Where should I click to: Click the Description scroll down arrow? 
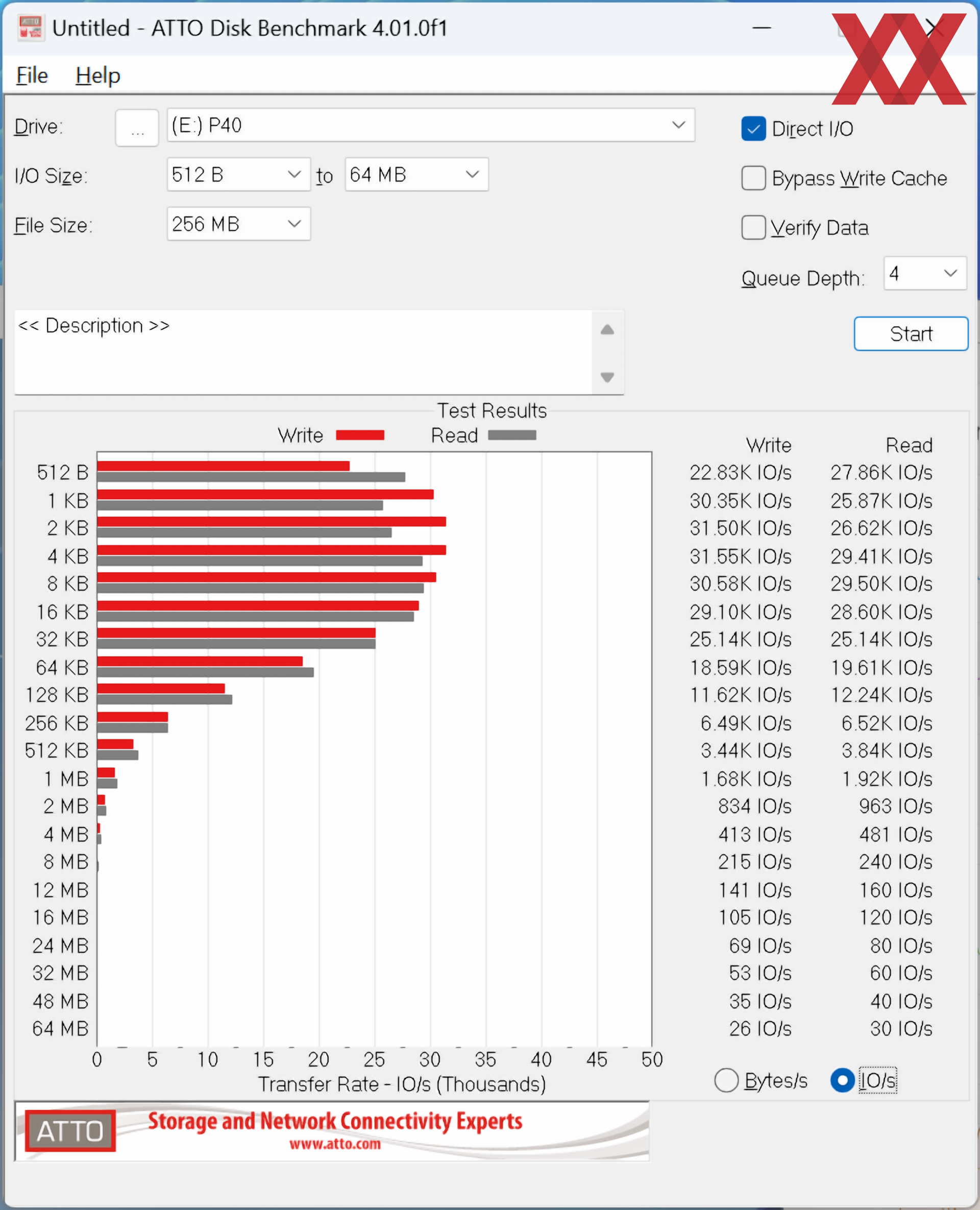(607, 377)
